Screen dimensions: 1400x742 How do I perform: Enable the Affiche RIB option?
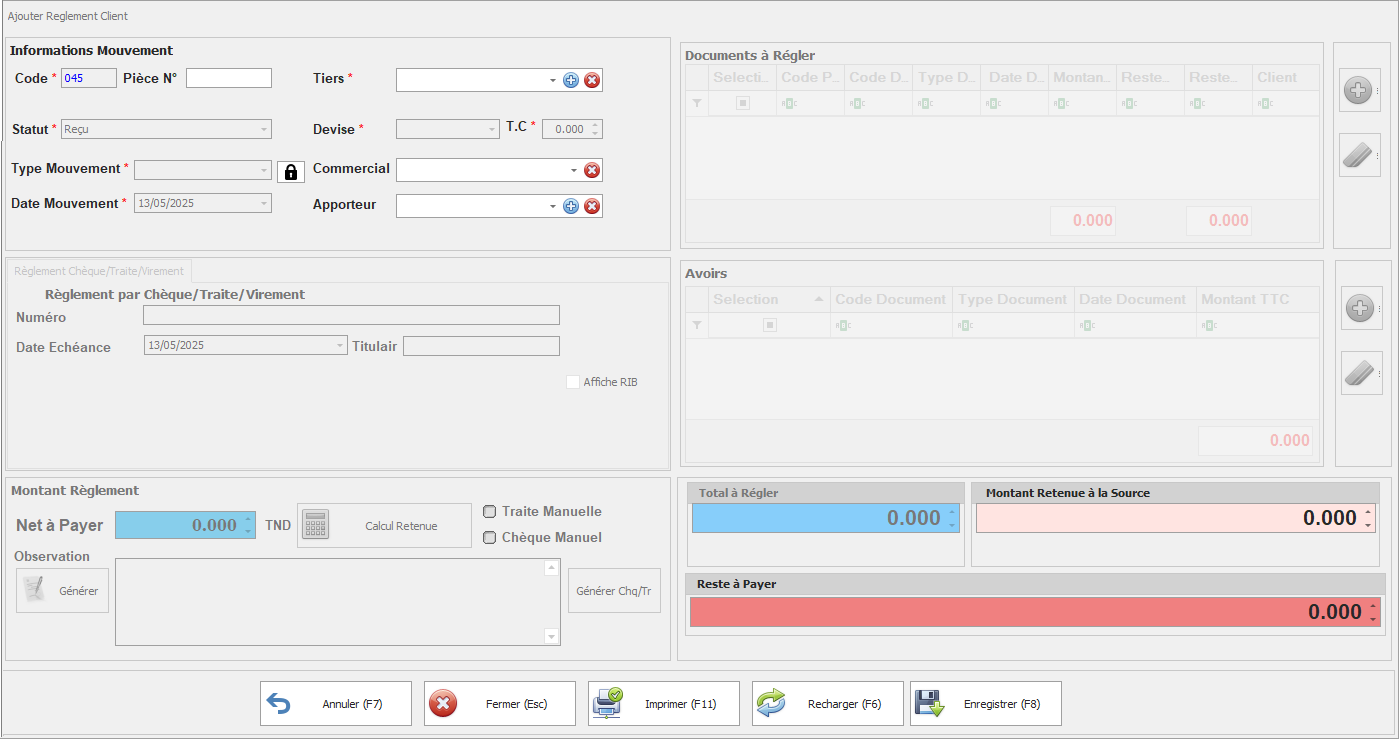(x=573, y=382)
